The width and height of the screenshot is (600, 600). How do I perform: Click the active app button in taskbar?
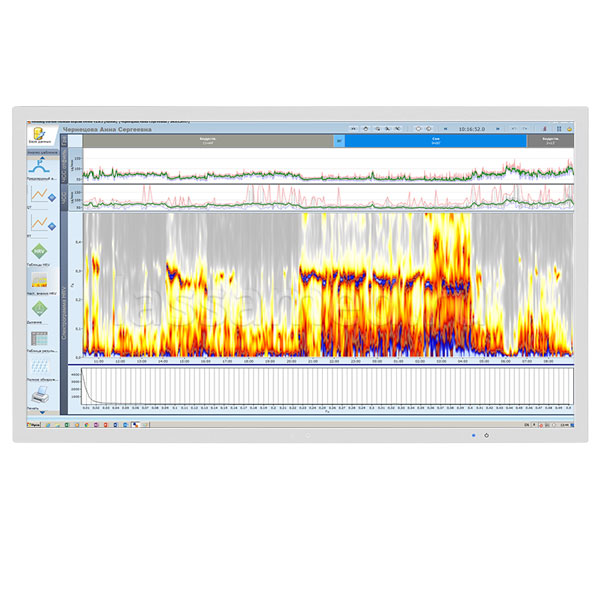pyautogui.click(x=135, y=425)
